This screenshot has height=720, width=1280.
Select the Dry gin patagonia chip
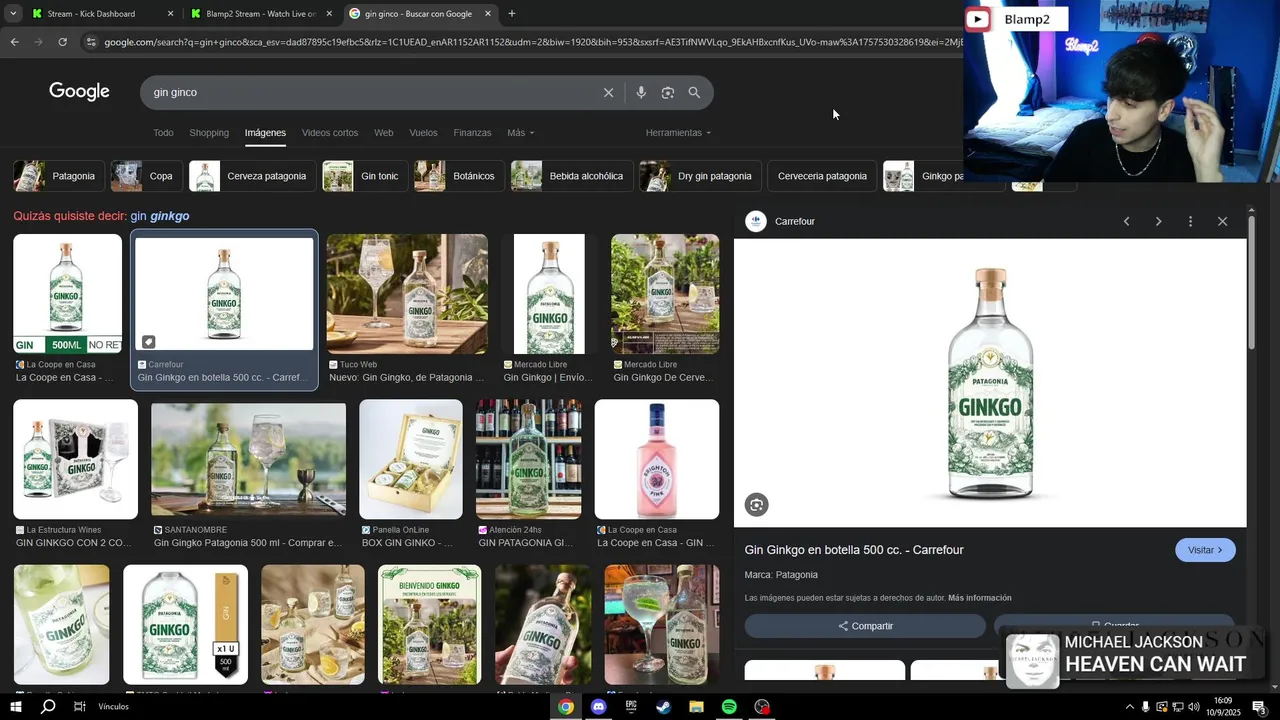700,176
